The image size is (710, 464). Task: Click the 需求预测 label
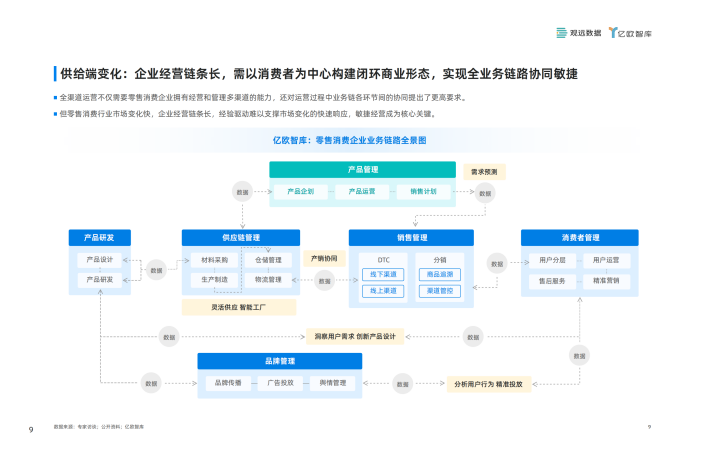484,172
